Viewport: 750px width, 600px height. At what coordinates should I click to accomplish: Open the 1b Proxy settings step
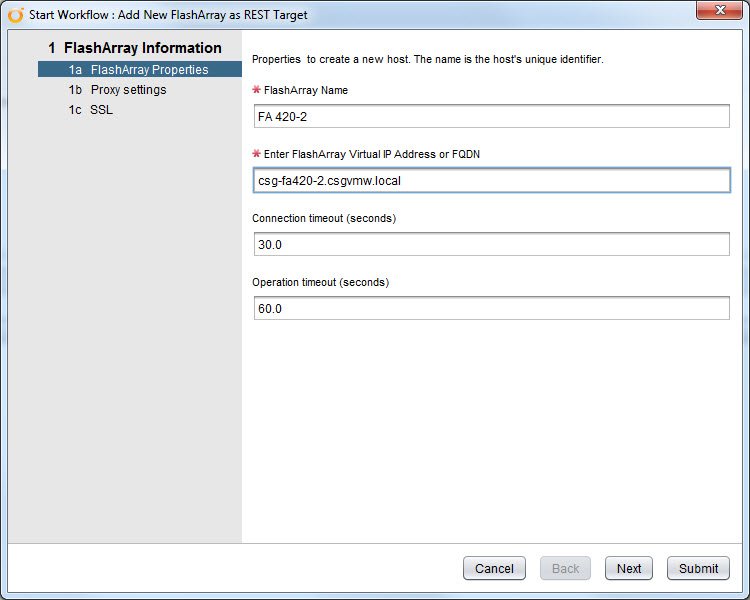click(117, 89)
